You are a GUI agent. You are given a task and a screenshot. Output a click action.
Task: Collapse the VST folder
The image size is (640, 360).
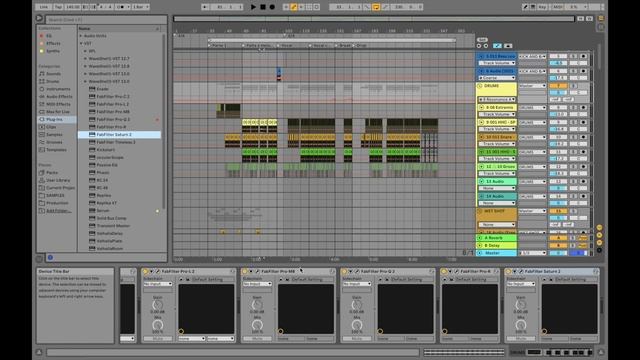[81, 43]
